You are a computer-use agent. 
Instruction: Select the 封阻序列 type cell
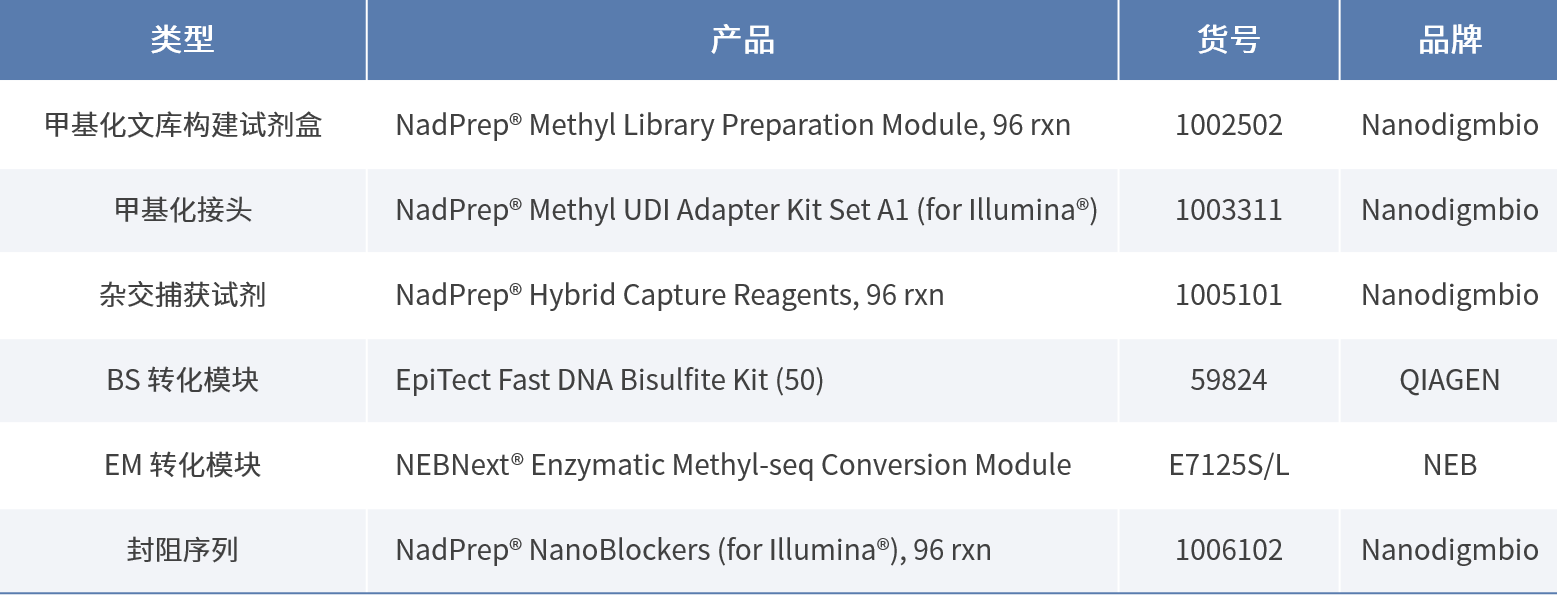[x=183, y=550]
